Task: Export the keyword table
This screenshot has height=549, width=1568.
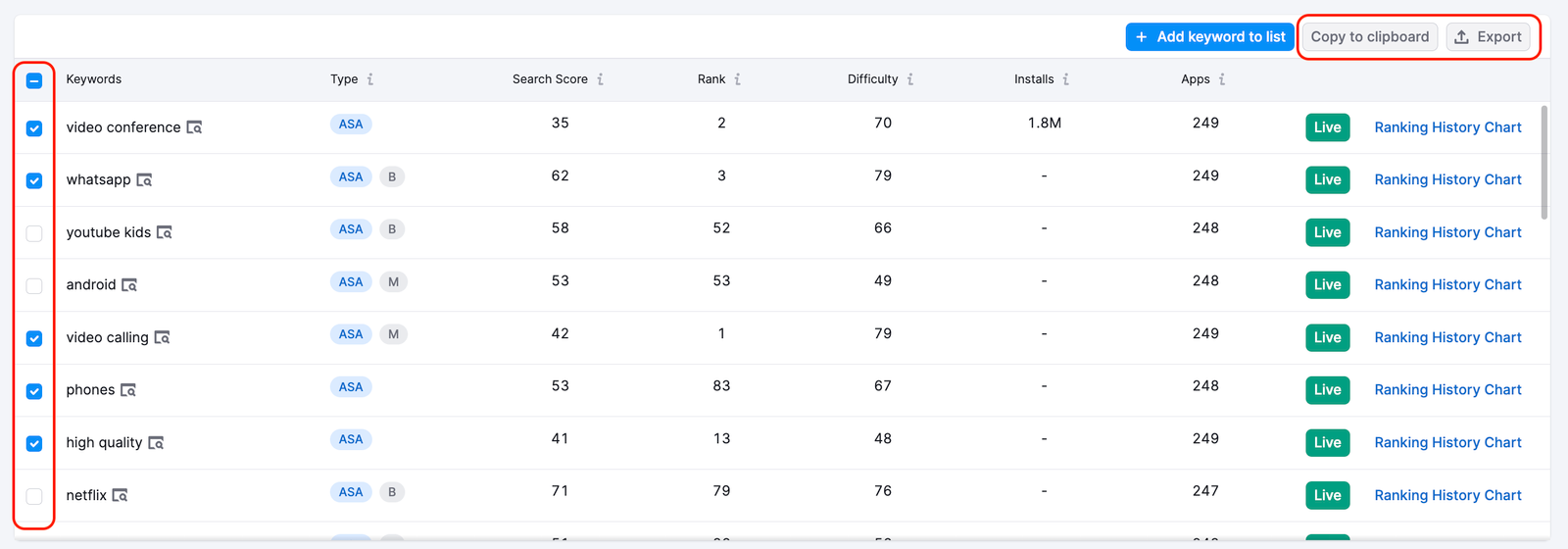Action: point(1488,37)
